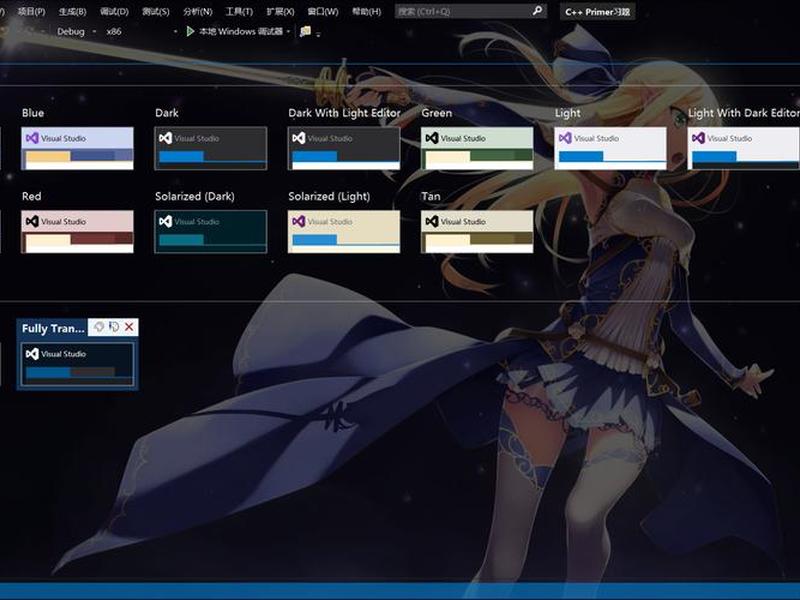Open the 测试(S) menu
Screen dimensions: 800x600
(x=156, y=11)
